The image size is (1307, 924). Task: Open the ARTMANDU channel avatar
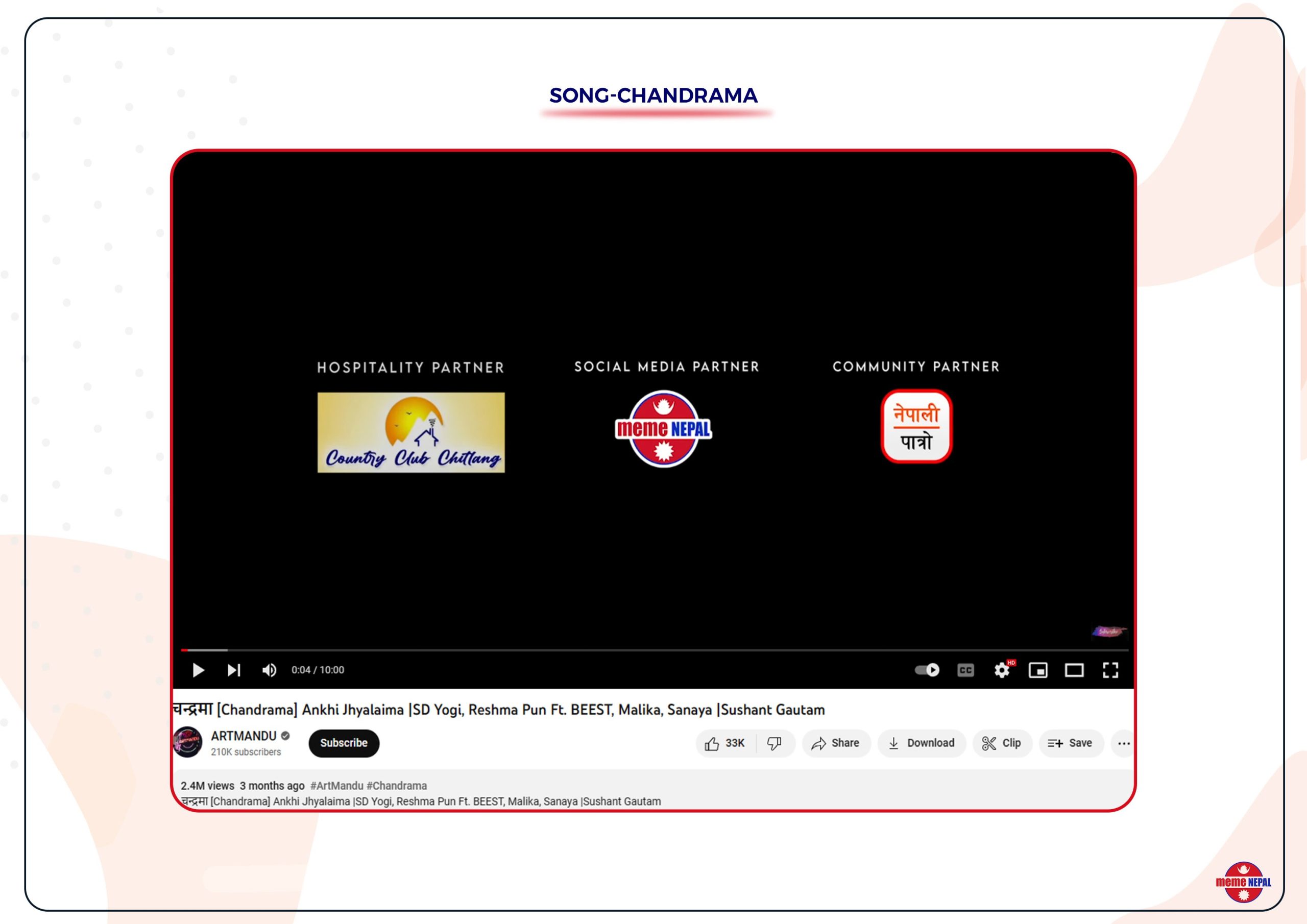click(x=188, y=742)
